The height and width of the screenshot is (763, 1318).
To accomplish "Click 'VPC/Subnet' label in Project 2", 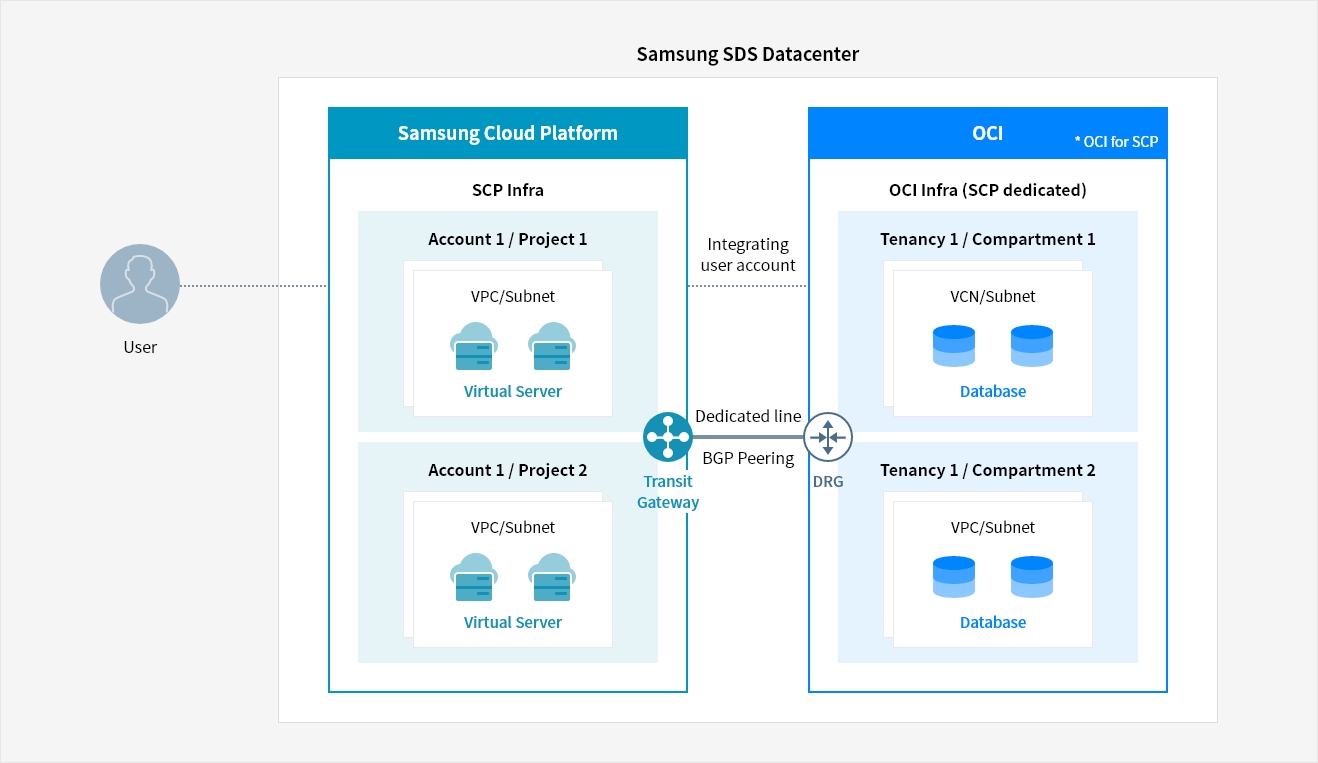I will click(513, 527).
